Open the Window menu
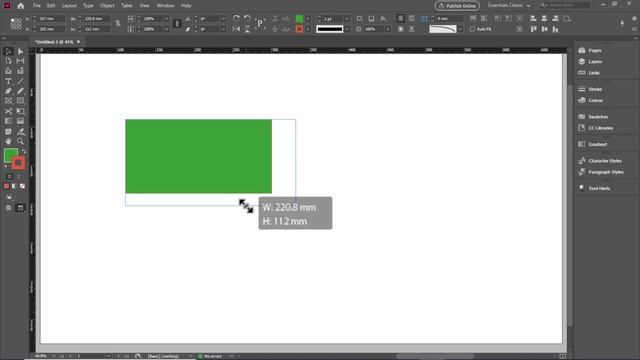 (x=165, y=6)
